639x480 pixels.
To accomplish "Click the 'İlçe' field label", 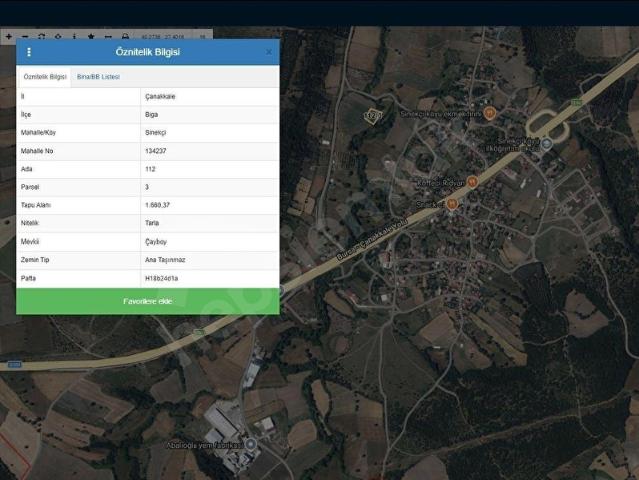I will pyautogui.click(x=26, y=114).
